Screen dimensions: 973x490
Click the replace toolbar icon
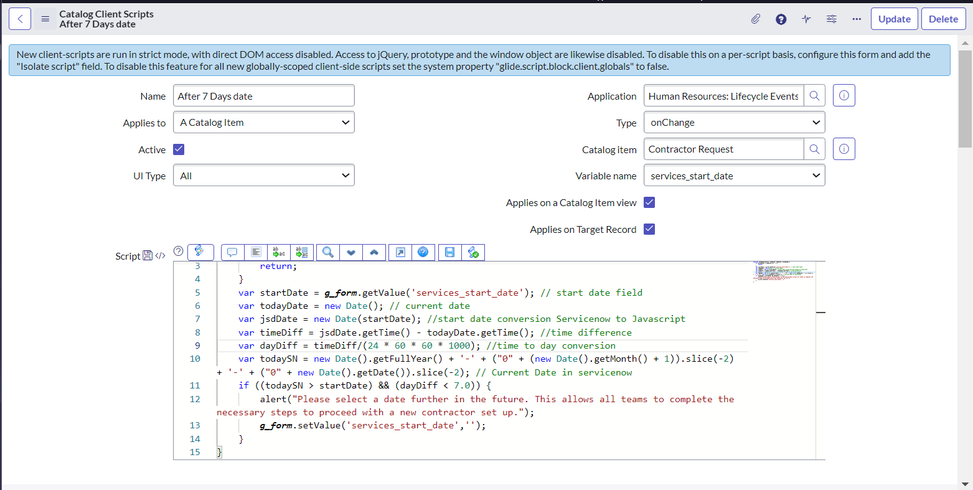coord(279,252)
